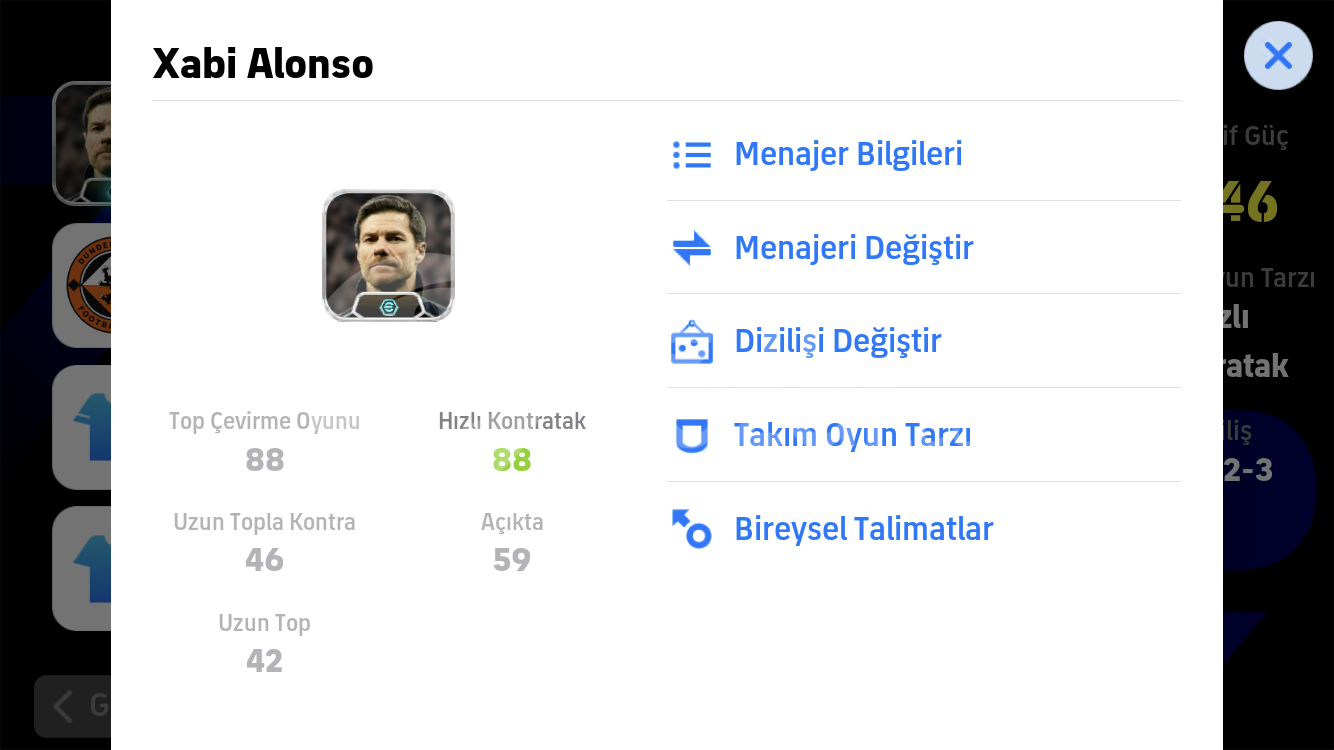Click Xabi Alonso manager portrait in dialog

click(x=388, y=256)
